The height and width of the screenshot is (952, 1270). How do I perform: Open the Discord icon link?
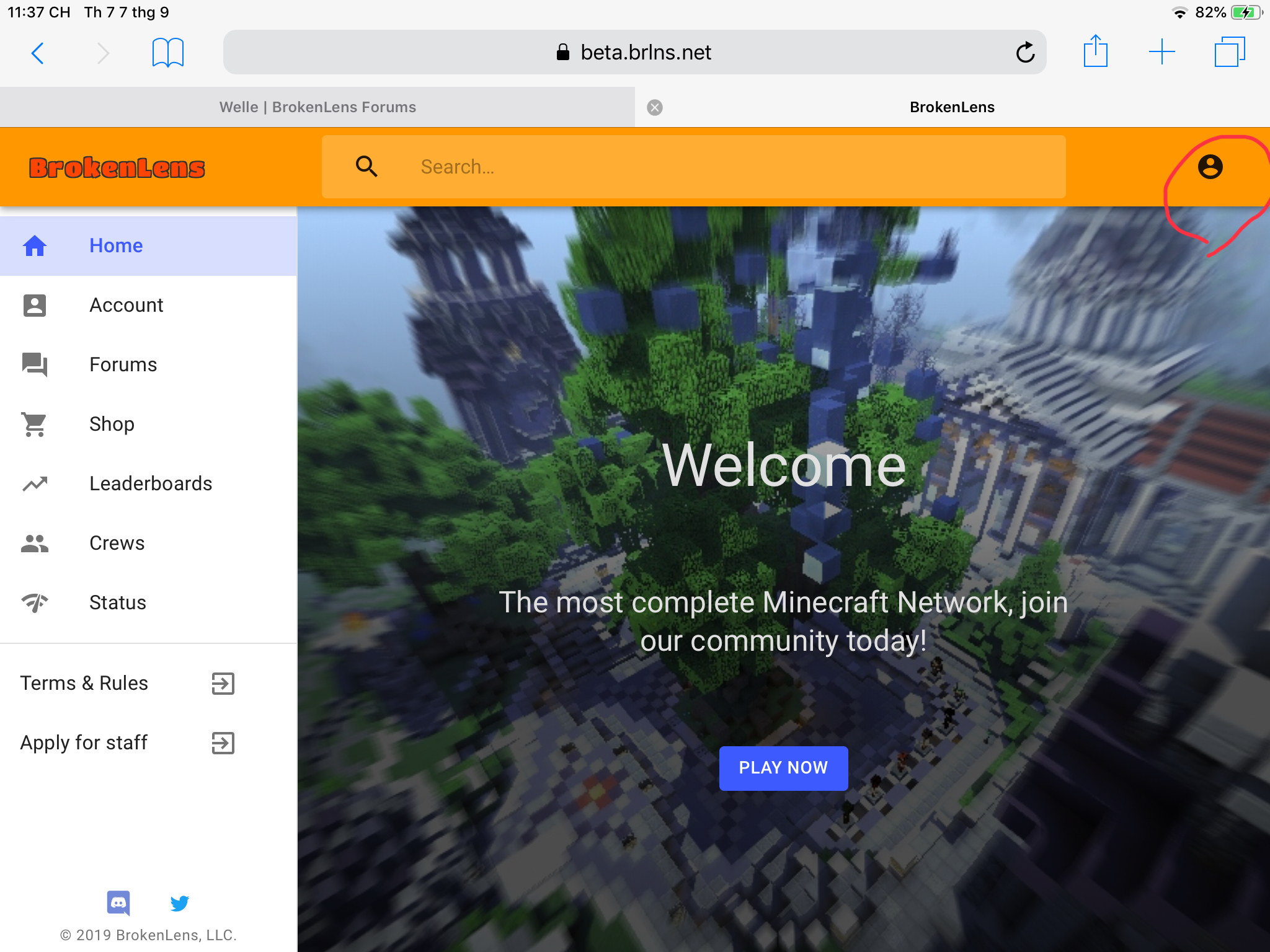coord(118,903)
